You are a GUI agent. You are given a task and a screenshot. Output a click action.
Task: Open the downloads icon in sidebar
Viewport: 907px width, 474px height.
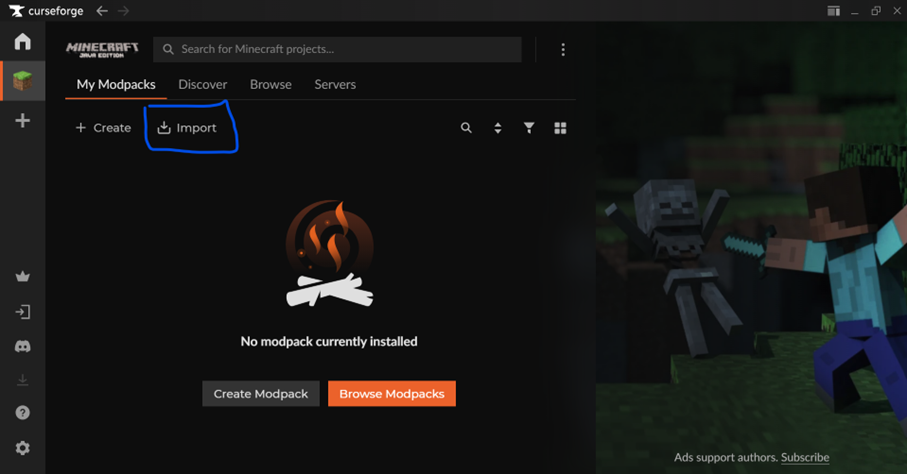coord(23,380)
